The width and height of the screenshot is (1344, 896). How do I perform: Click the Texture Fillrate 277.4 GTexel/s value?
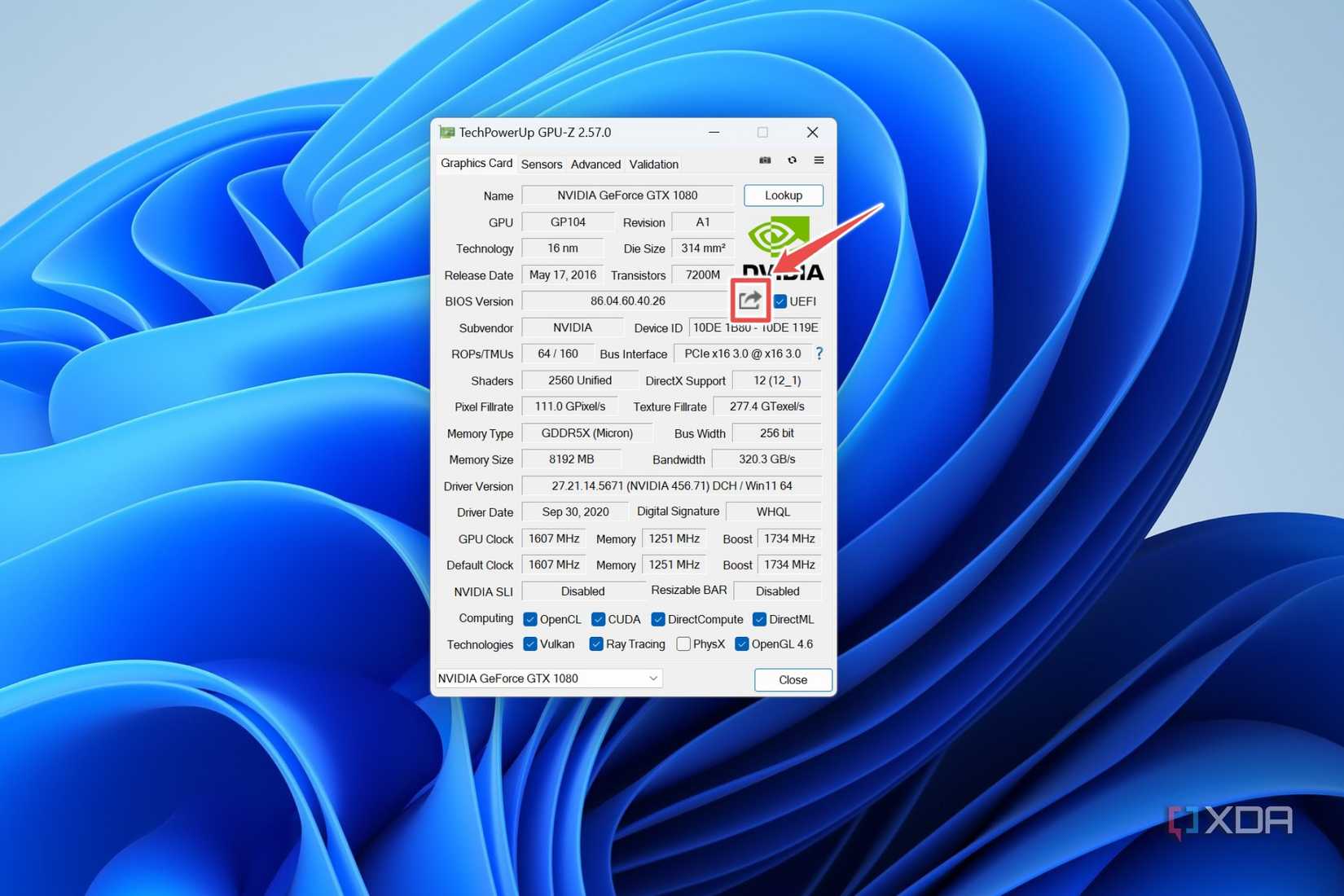tap(766, 406)
